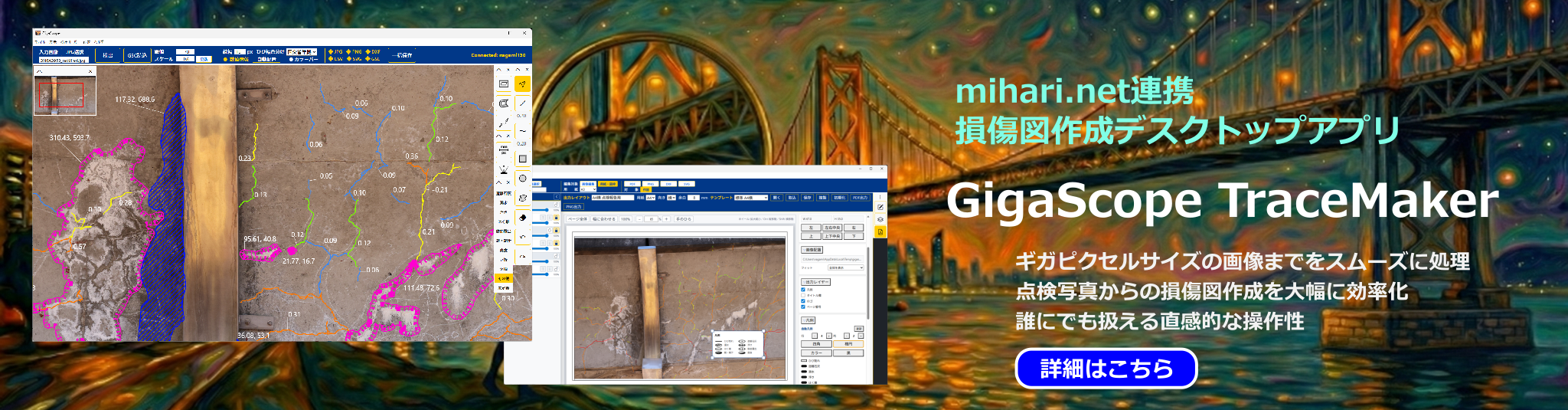Choose the GSL export format option
The image size is (1568, 410).
(368, 59)
